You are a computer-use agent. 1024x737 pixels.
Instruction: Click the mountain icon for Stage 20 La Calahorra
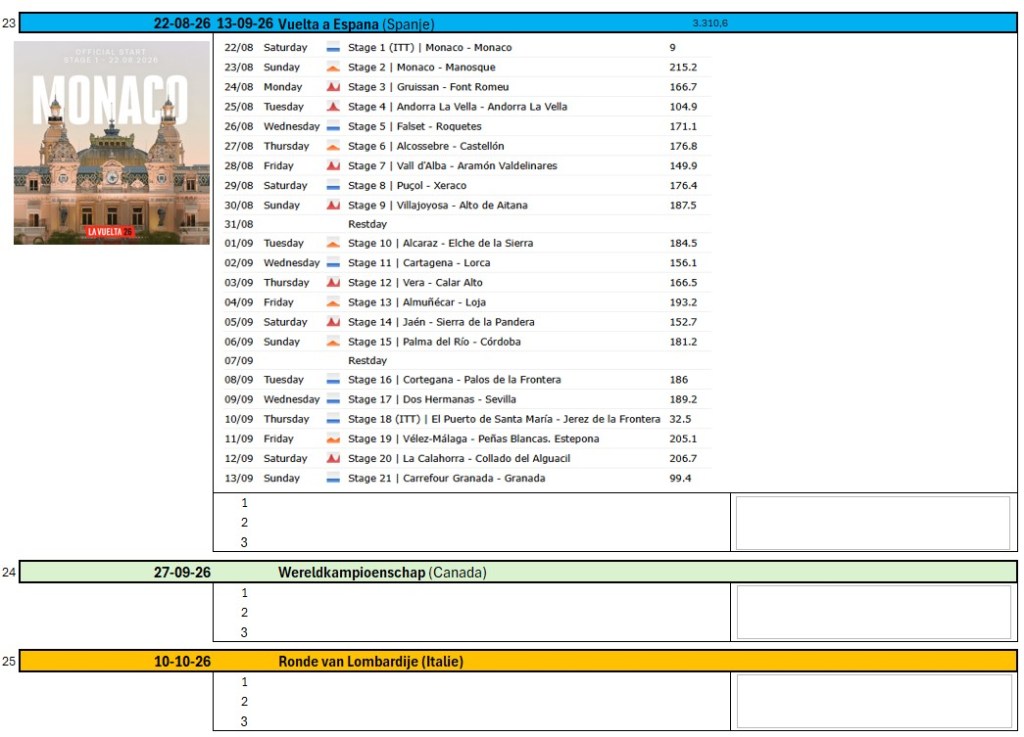pos(333,458)
